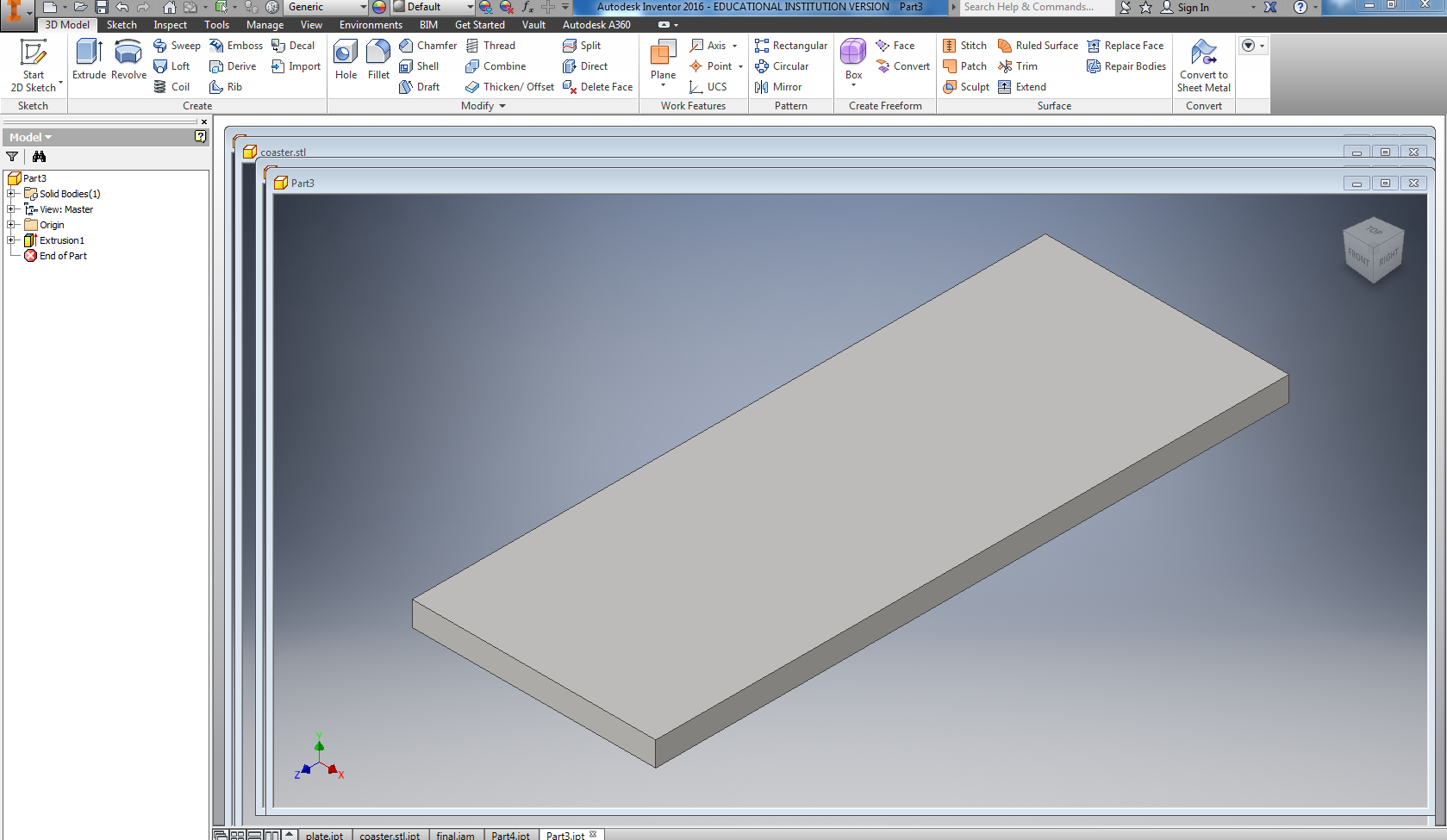Select End of Part marker
This screenshot has width=1447, height=840.
coord(55,256)
